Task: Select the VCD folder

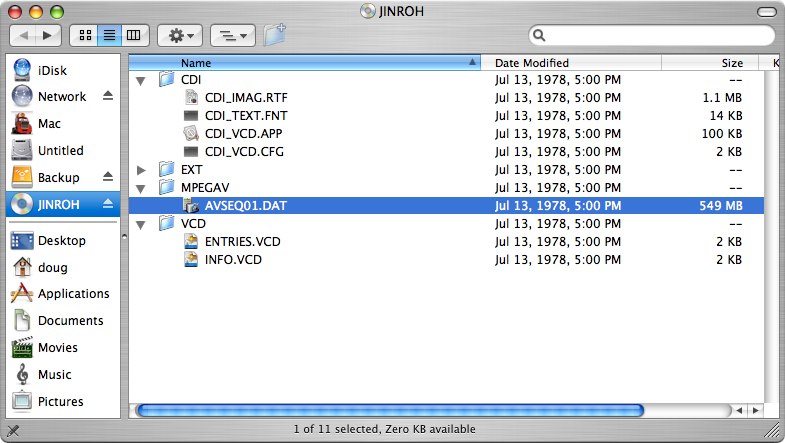Action: (x=193, y=224)
